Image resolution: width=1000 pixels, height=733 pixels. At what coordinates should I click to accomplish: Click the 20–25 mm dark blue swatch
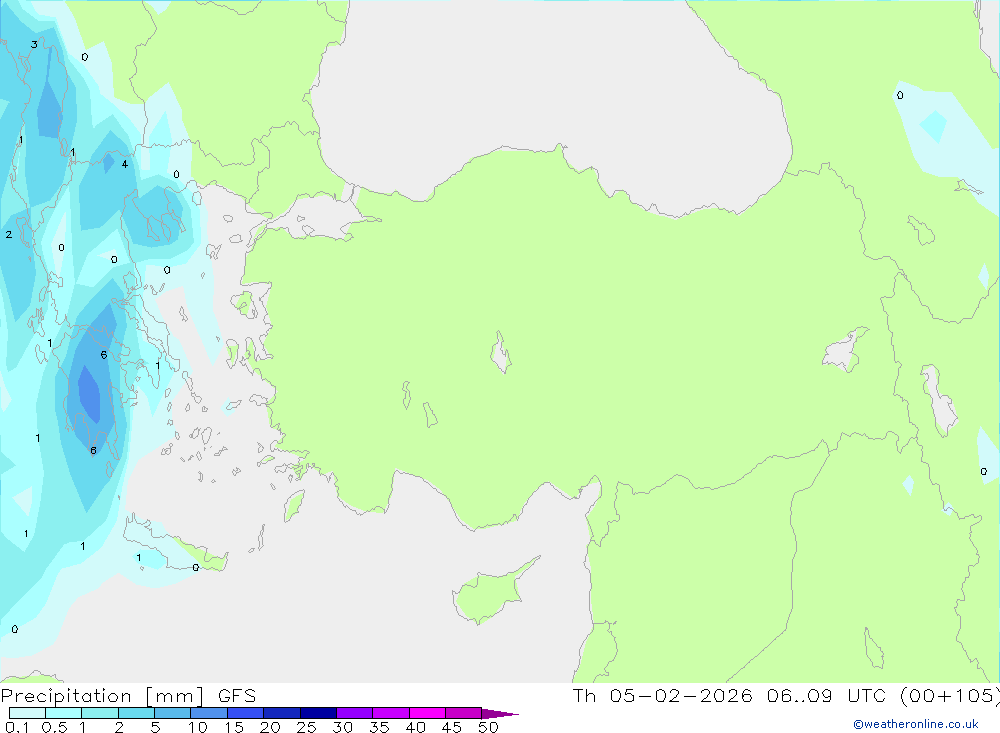(x=281, y=713)
